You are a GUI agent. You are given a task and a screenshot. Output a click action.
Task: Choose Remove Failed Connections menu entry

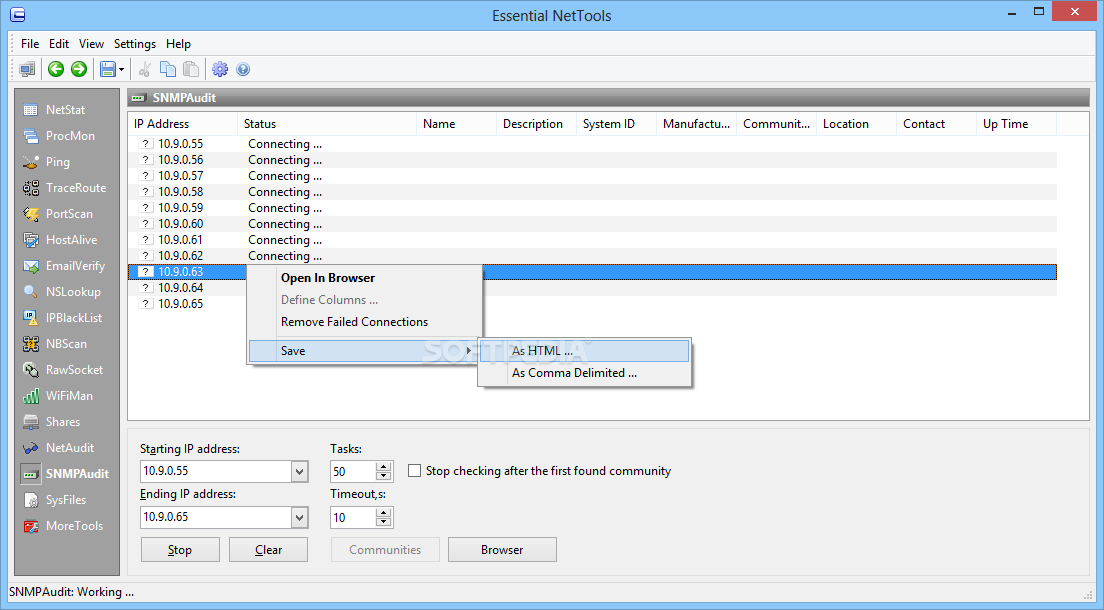[365, 322]
